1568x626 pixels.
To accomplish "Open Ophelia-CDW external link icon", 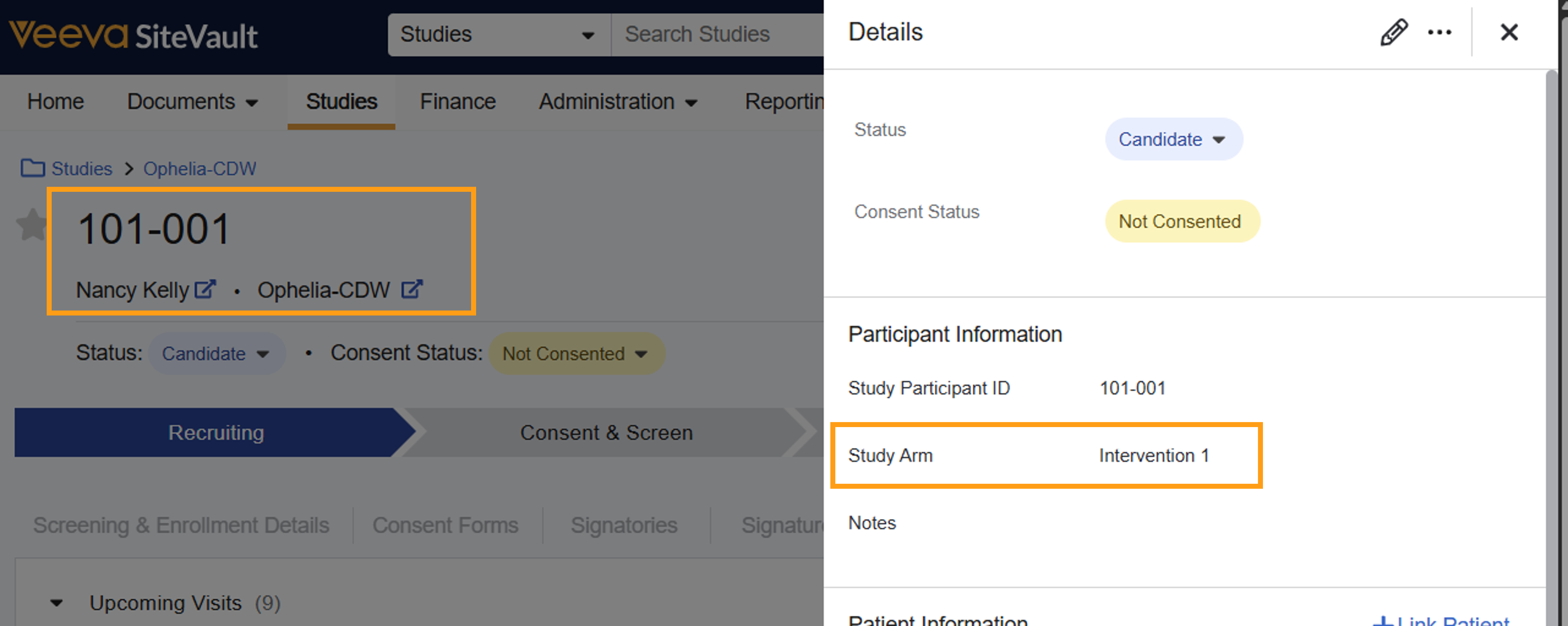I will coord(412,289).
